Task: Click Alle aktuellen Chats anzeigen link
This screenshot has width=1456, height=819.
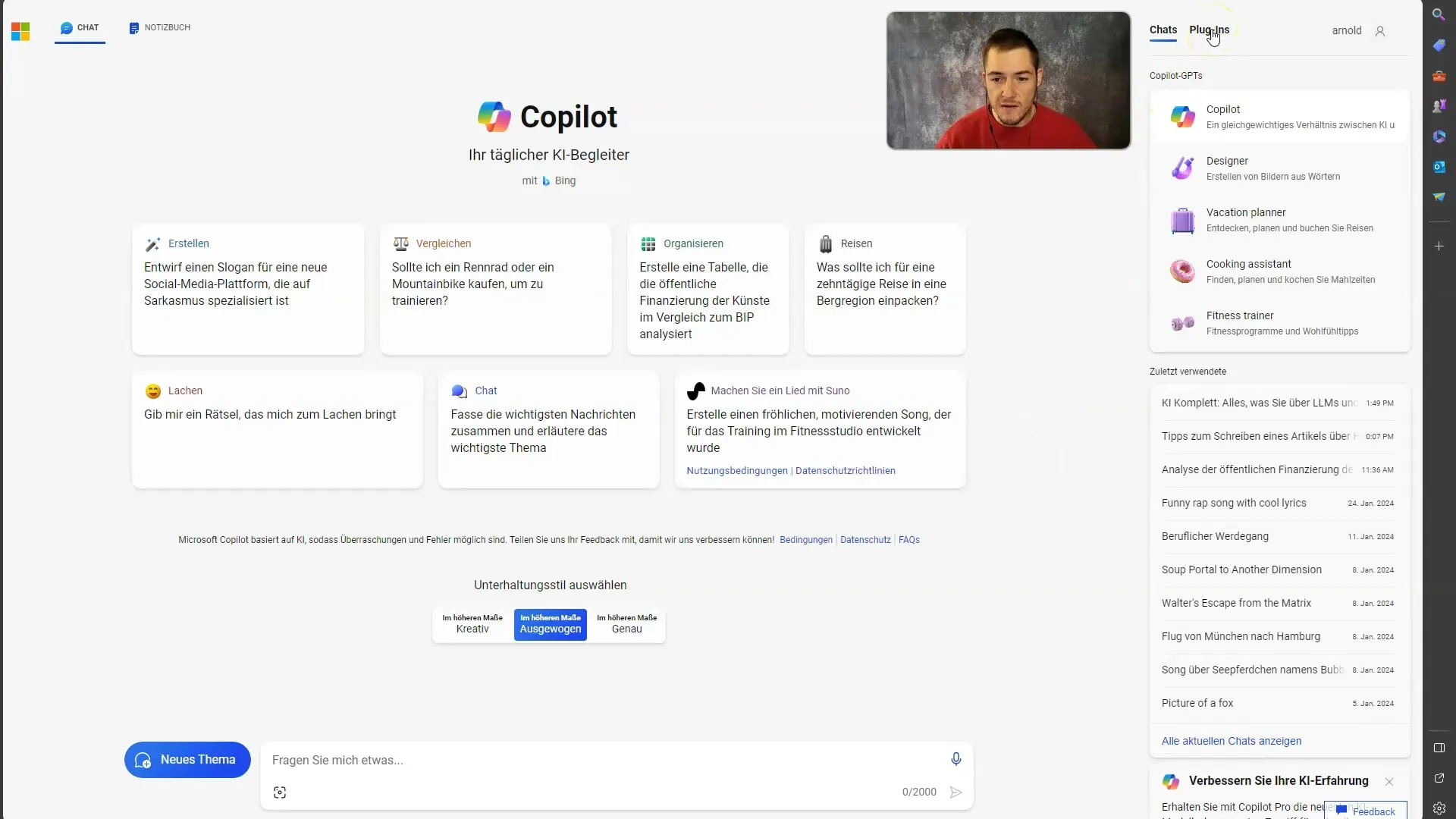Action: coord(1231,740)
